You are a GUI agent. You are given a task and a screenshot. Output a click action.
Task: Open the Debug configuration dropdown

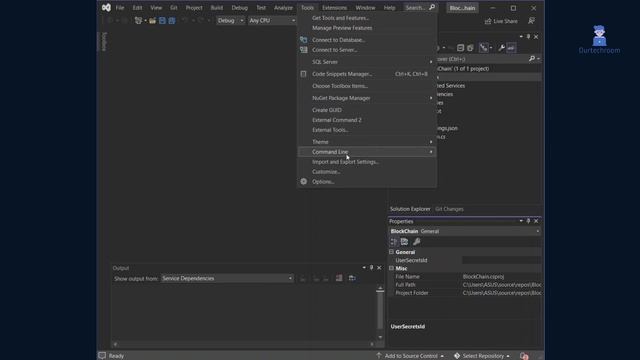tap(230, 20)
